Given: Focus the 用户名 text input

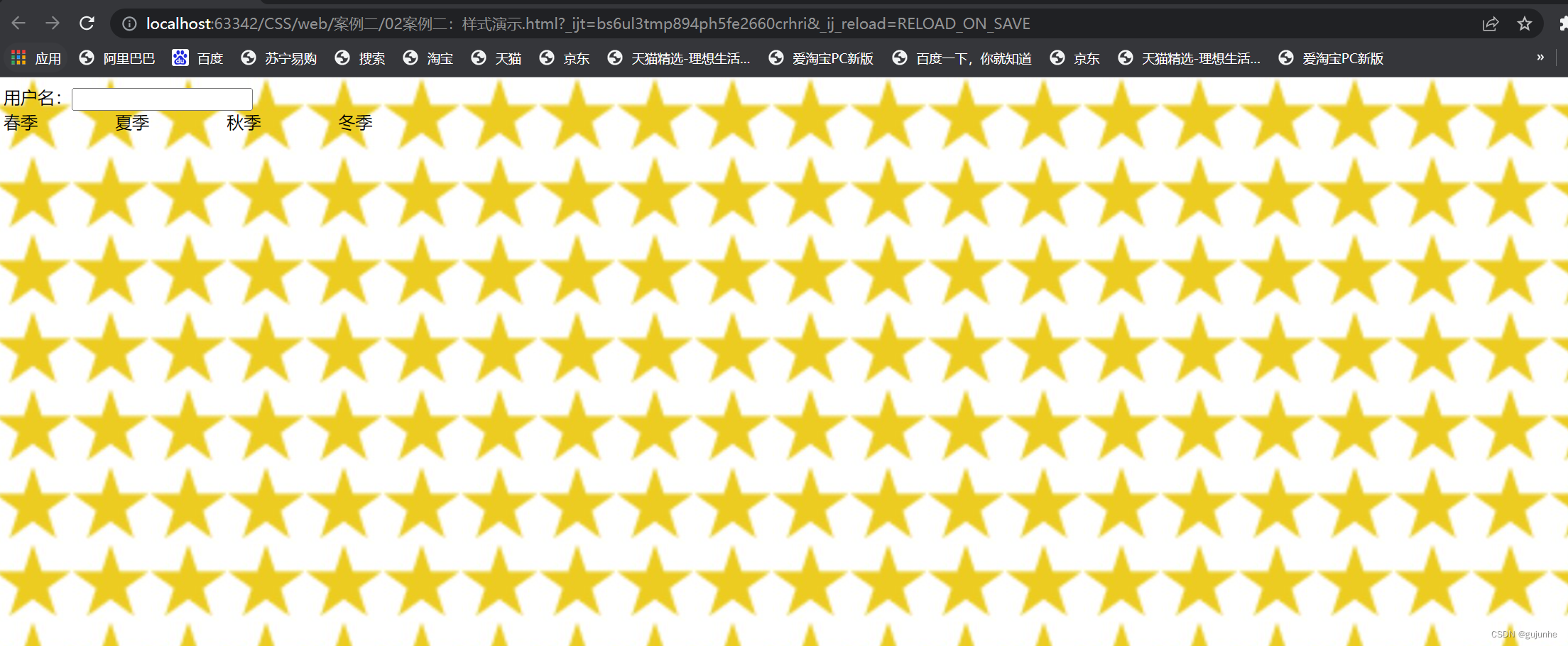Looking at the screenshot, I should 162,99.
